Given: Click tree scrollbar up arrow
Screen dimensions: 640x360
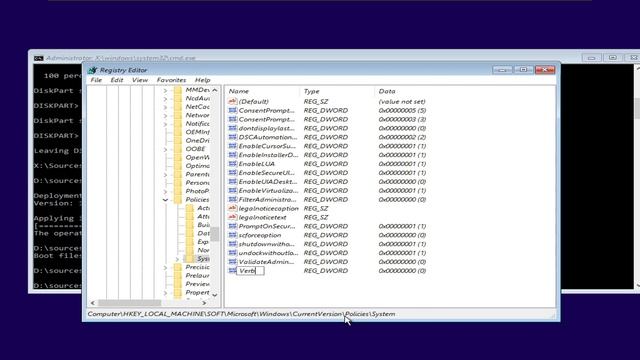Looking at the screenshot, I should click(x=215, y=90).
